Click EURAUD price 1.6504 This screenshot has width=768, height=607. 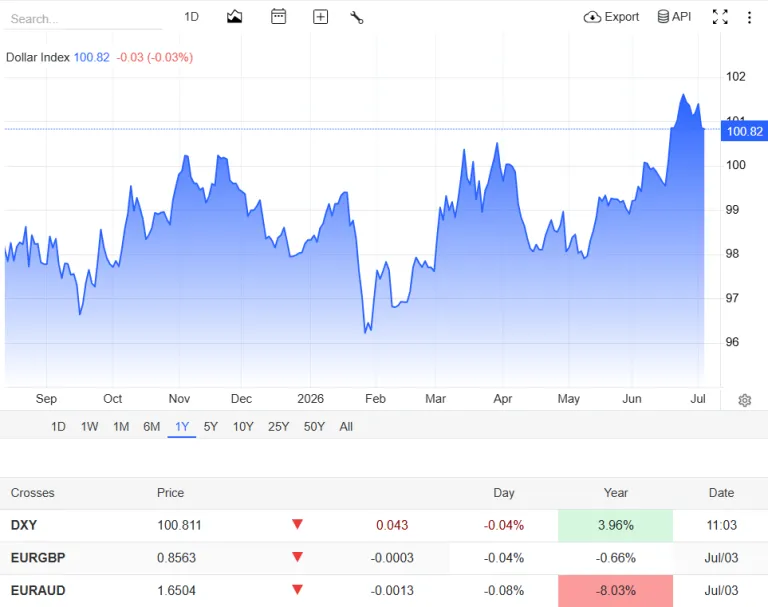click(x=176, y=590)
